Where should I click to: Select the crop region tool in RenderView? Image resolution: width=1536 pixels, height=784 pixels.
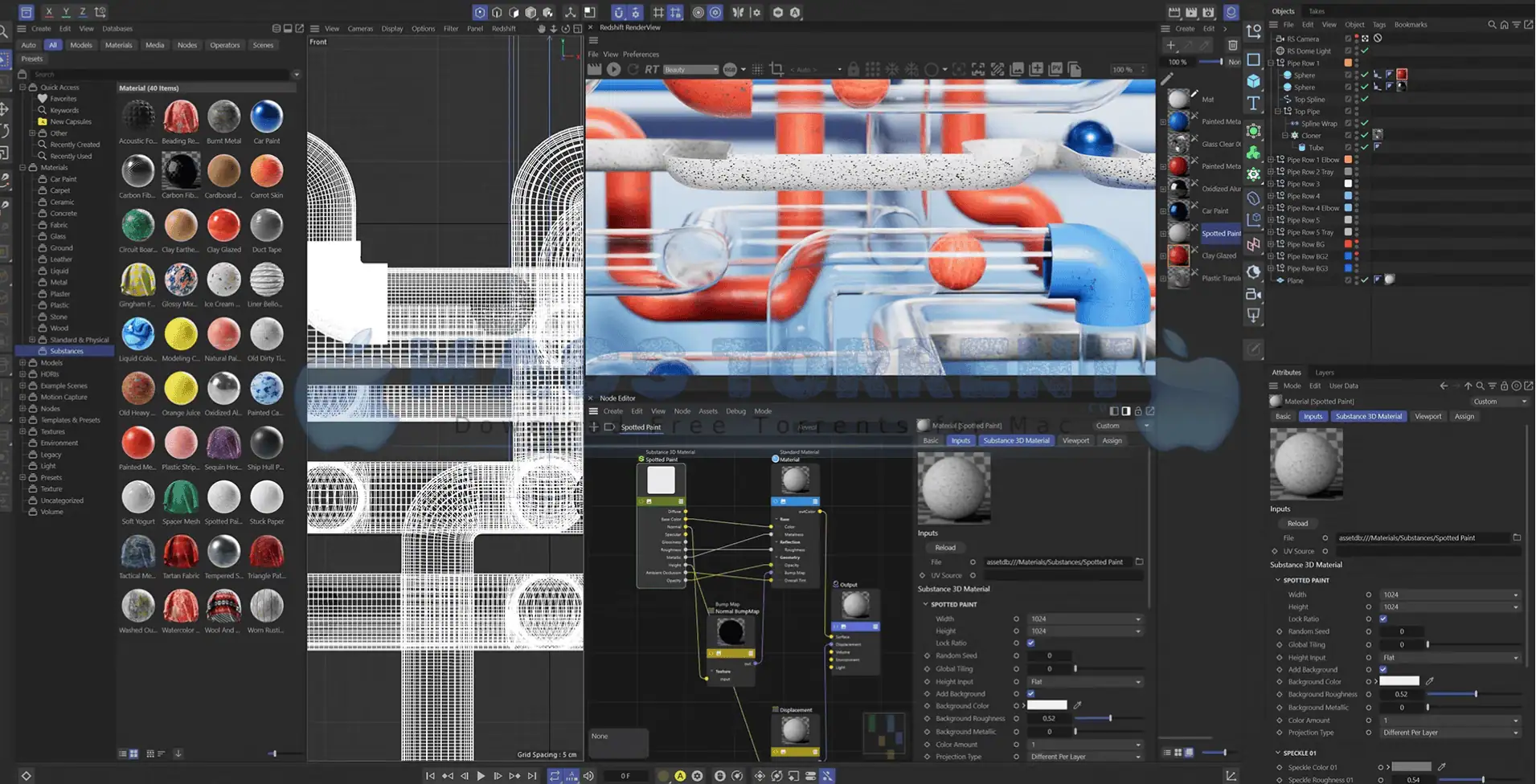(776, 69)
